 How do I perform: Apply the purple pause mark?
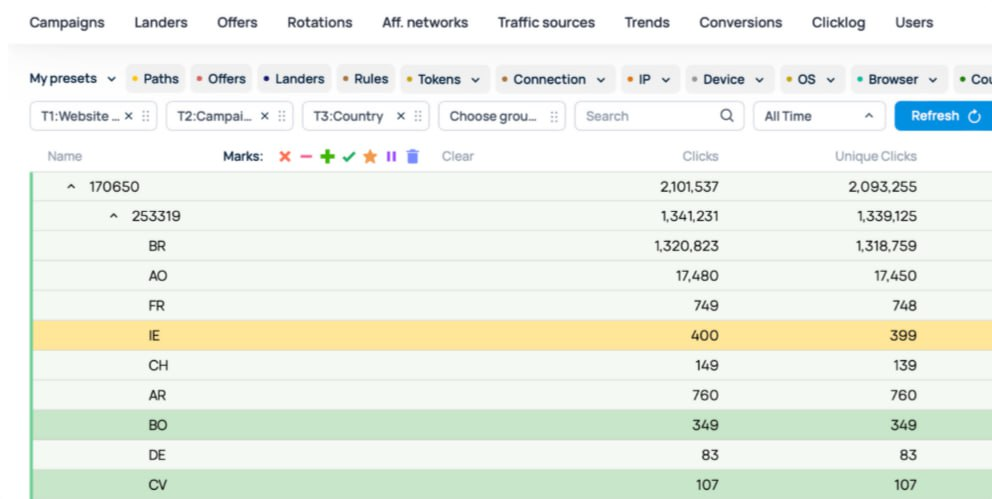click(391, 157)
